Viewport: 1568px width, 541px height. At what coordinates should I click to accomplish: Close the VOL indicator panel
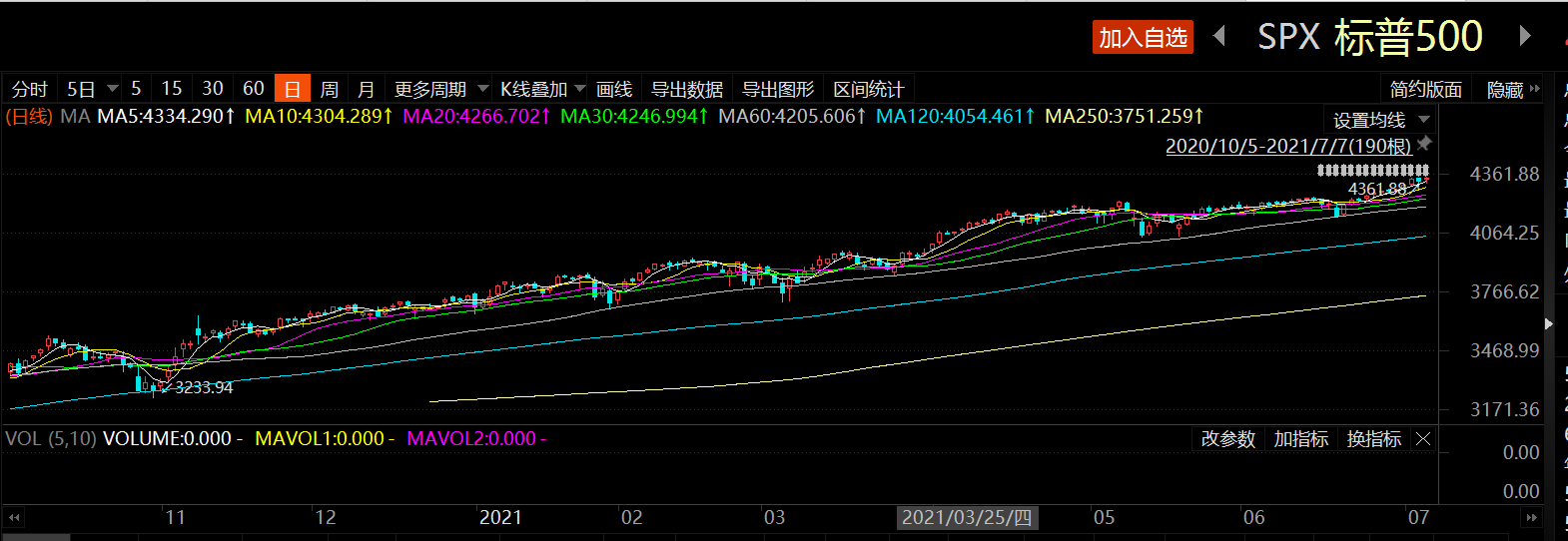[1424, 439]
